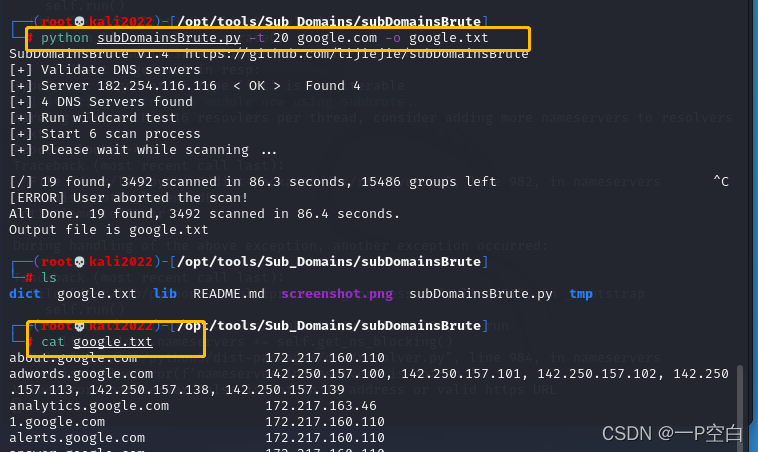Click '15486 groups left' progress text
Screen dimensions: 758x452
pos(428,182)
